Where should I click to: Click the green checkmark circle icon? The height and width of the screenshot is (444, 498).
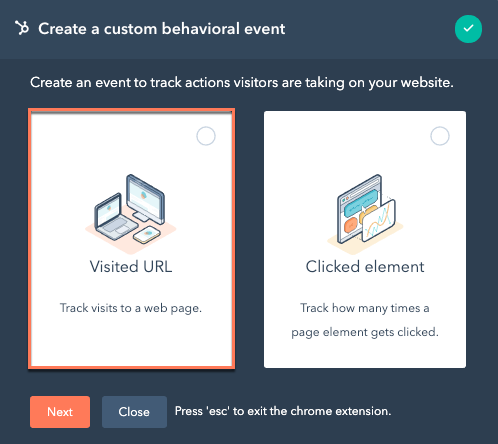click(468, 29)
